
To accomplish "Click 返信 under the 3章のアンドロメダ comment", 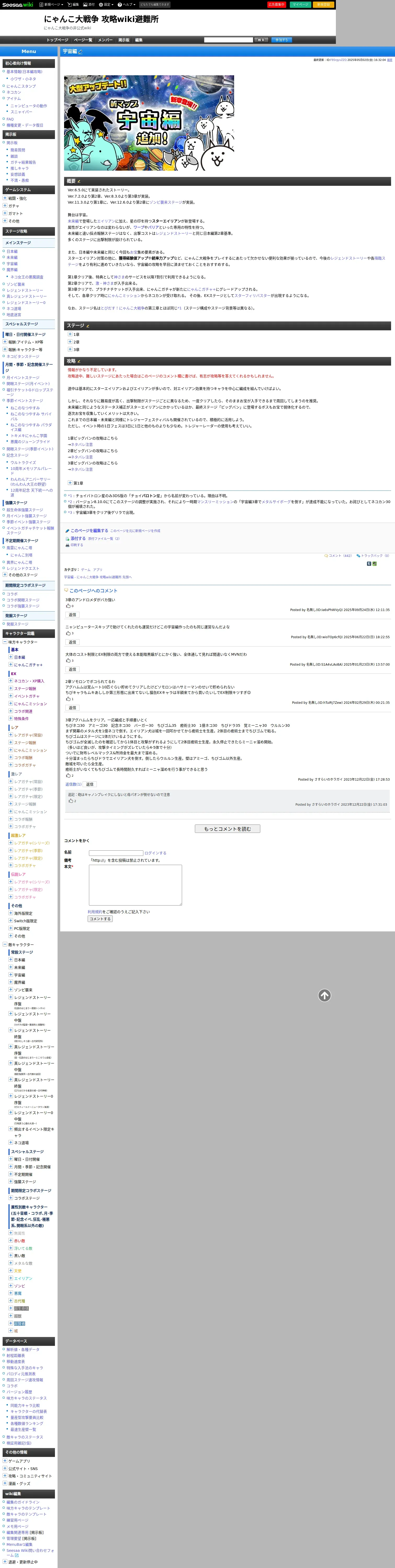I will pos(72,615).
